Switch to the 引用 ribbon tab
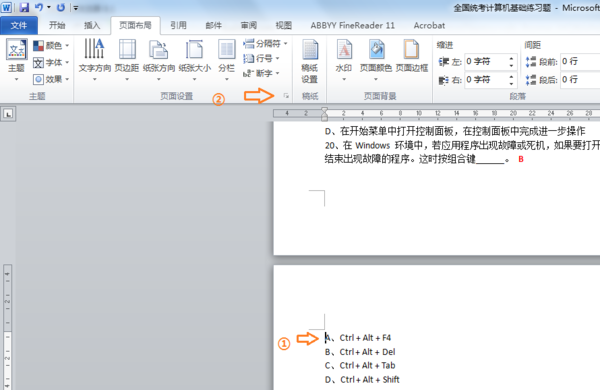 [x=178, y=26]
